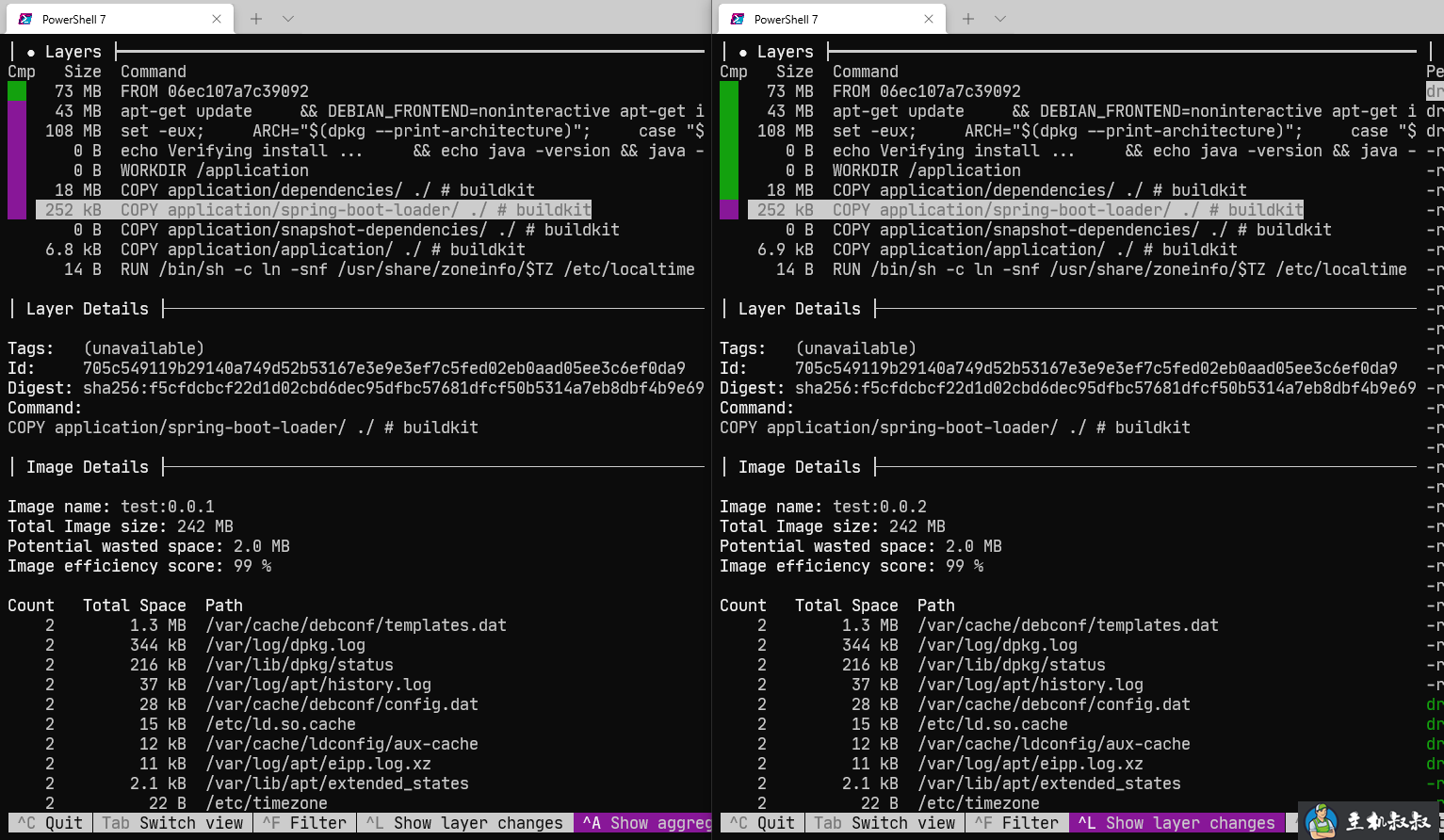
Task: Click green Cmp marker for FROM layer, left
Action: click(x=17, y=91)
